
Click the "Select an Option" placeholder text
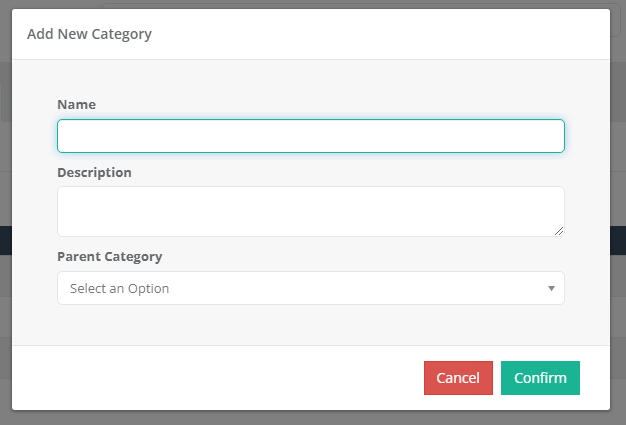119,288
